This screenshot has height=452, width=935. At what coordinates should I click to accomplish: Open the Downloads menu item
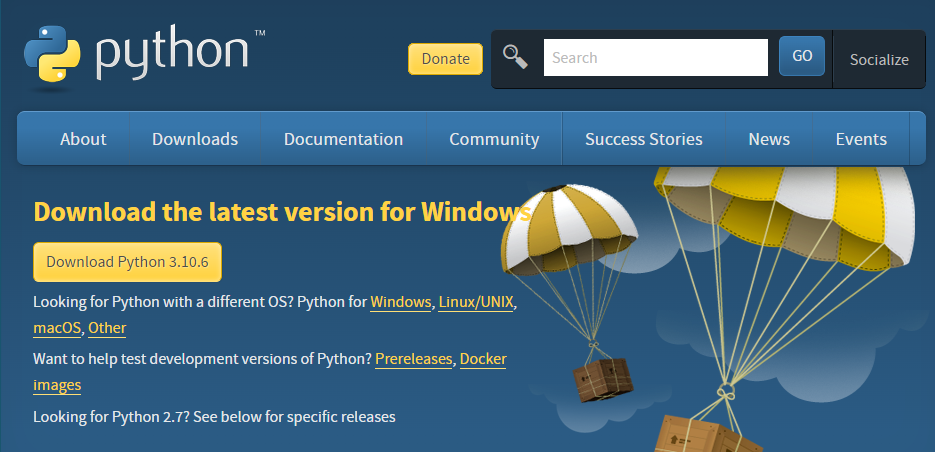pyautogui.click(x=195, y=139)
